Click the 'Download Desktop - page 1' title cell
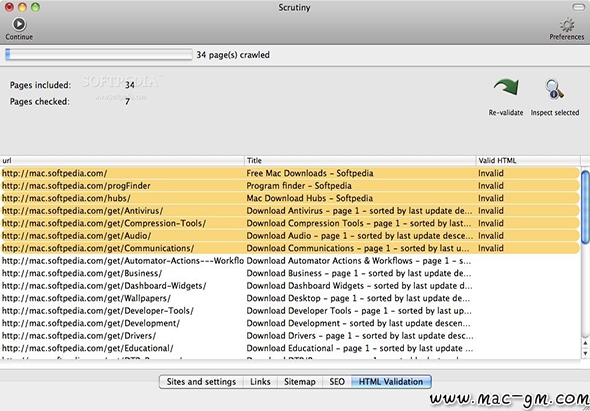Screen dimensions: 590x411 coord(358,298)
